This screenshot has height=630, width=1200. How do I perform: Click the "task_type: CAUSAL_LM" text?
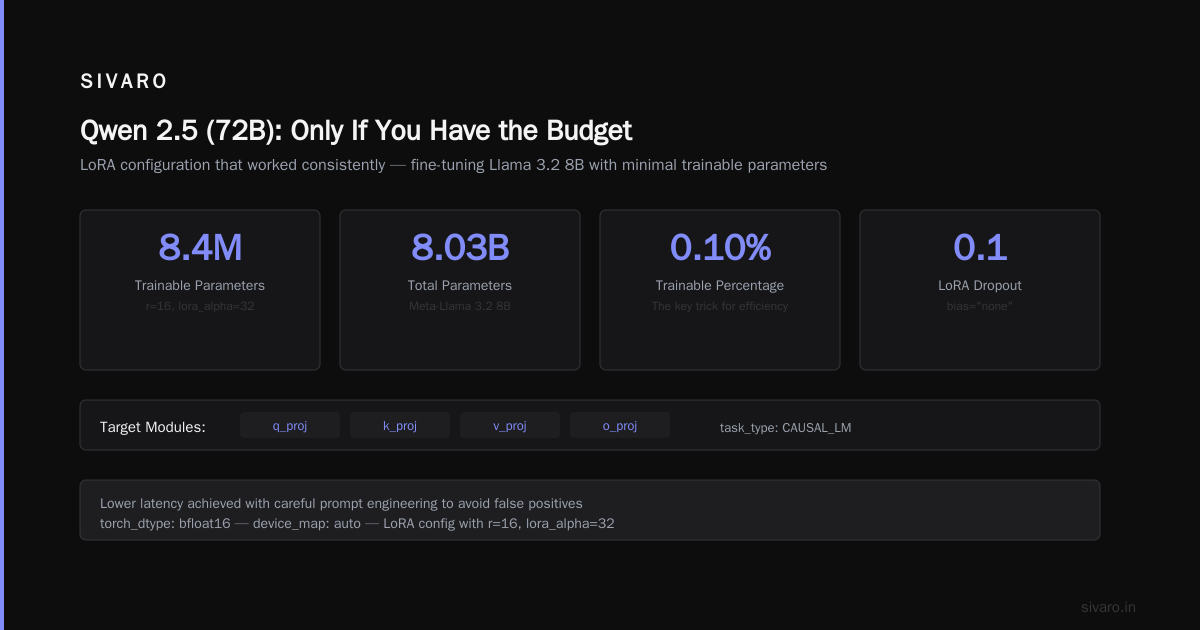(786, 428)
